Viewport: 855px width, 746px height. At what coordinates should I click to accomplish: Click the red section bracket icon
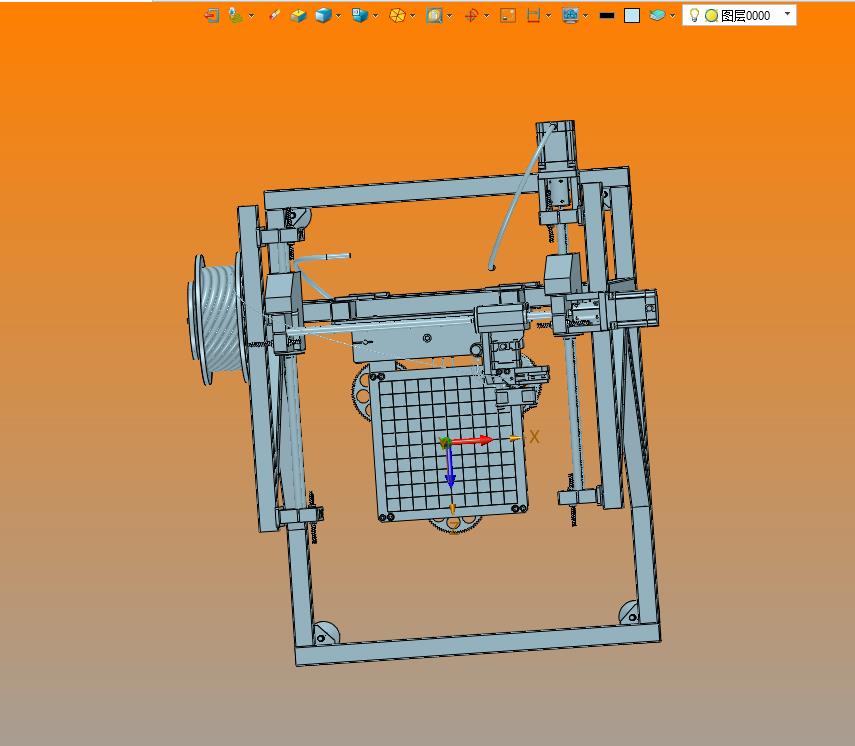click(x=533, y=15)
